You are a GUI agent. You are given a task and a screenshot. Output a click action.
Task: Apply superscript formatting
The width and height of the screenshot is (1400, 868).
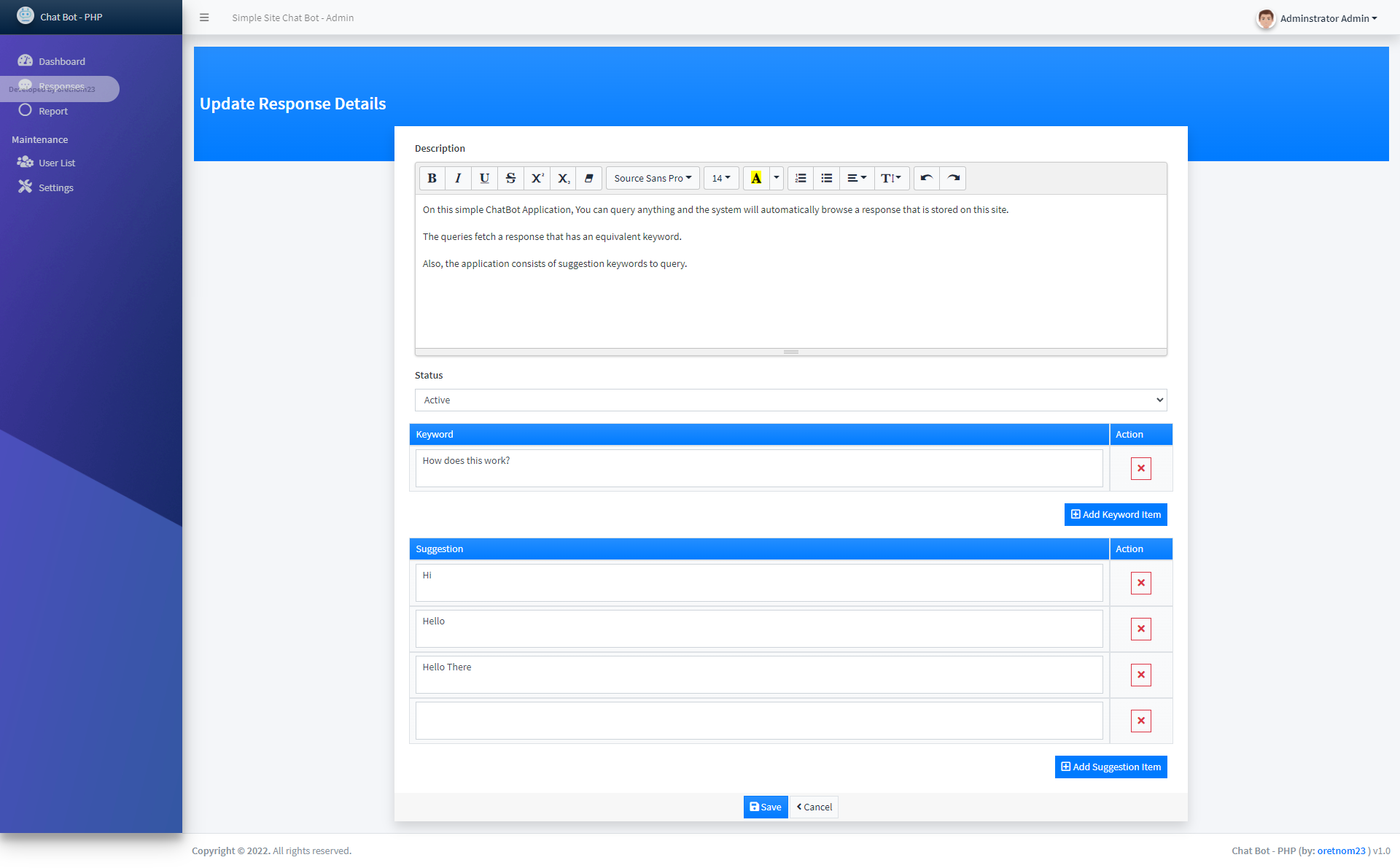pyautogui.click(x=537, y=178)
